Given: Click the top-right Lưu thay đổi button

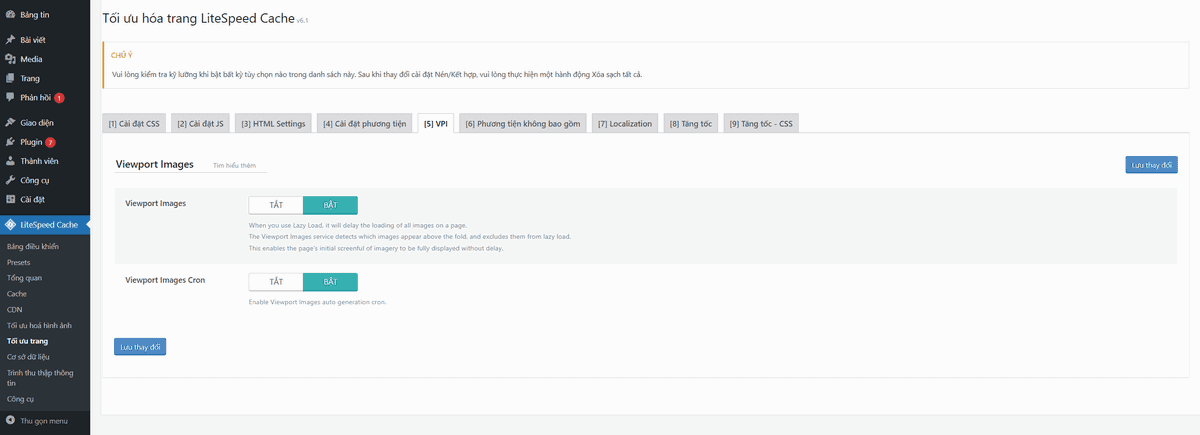Looking at the screenshot, I should [1151, 165].
